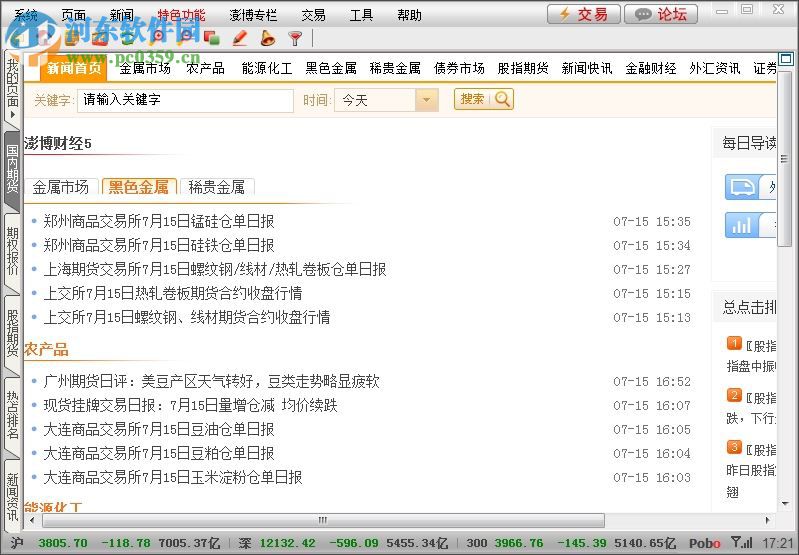
Task: Click the red funnel filter icon
Action: pos(295,38)
